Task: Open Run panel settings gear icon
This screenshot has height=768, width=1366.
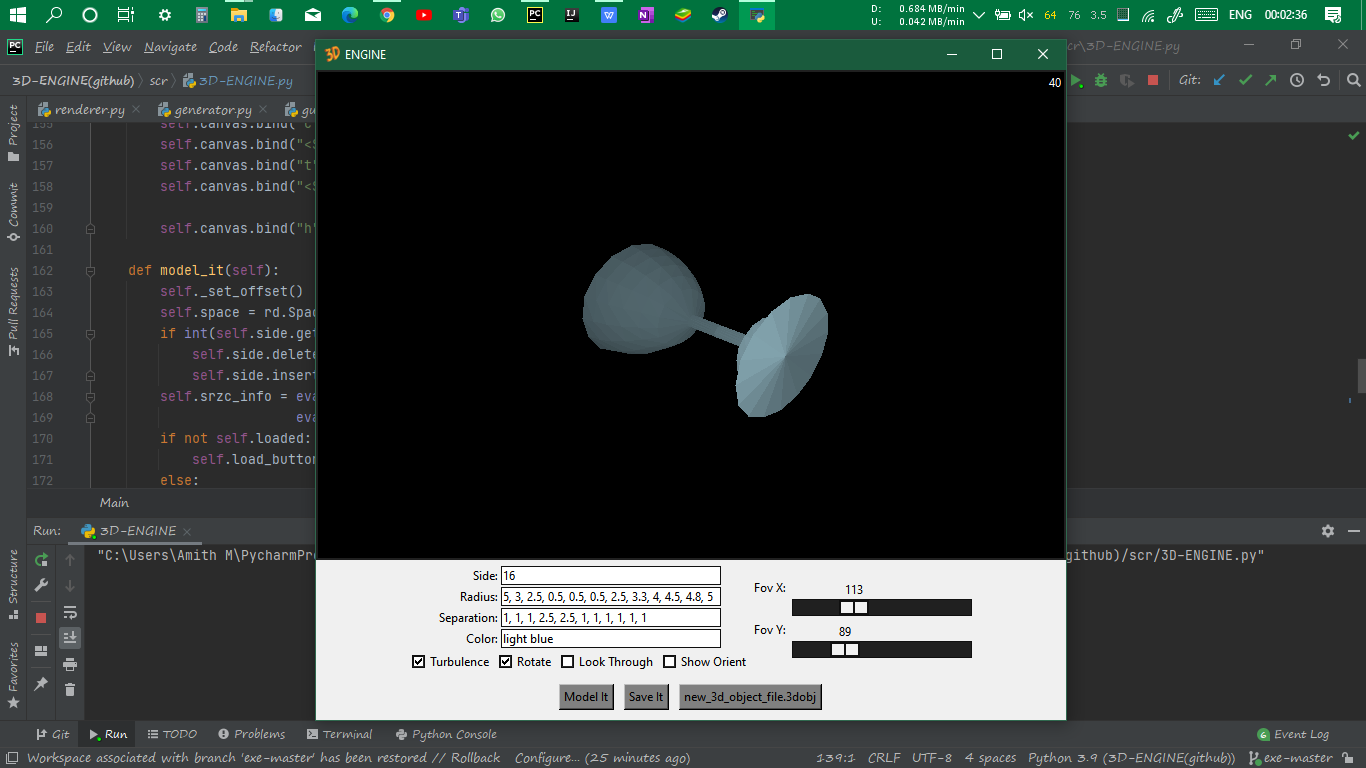Action: 1328,531
